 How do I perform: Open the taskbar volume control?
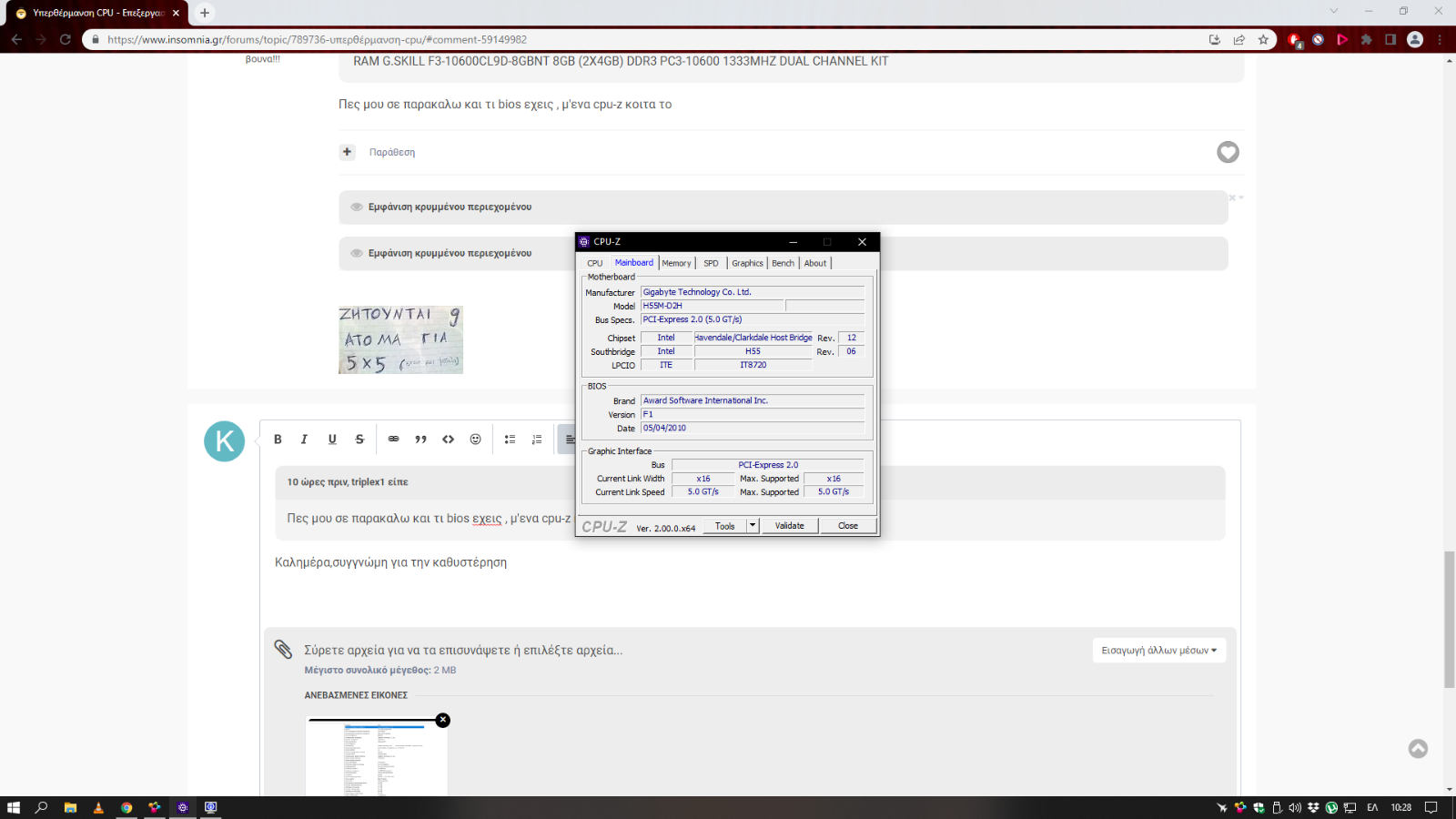[x=1294, y=807]
